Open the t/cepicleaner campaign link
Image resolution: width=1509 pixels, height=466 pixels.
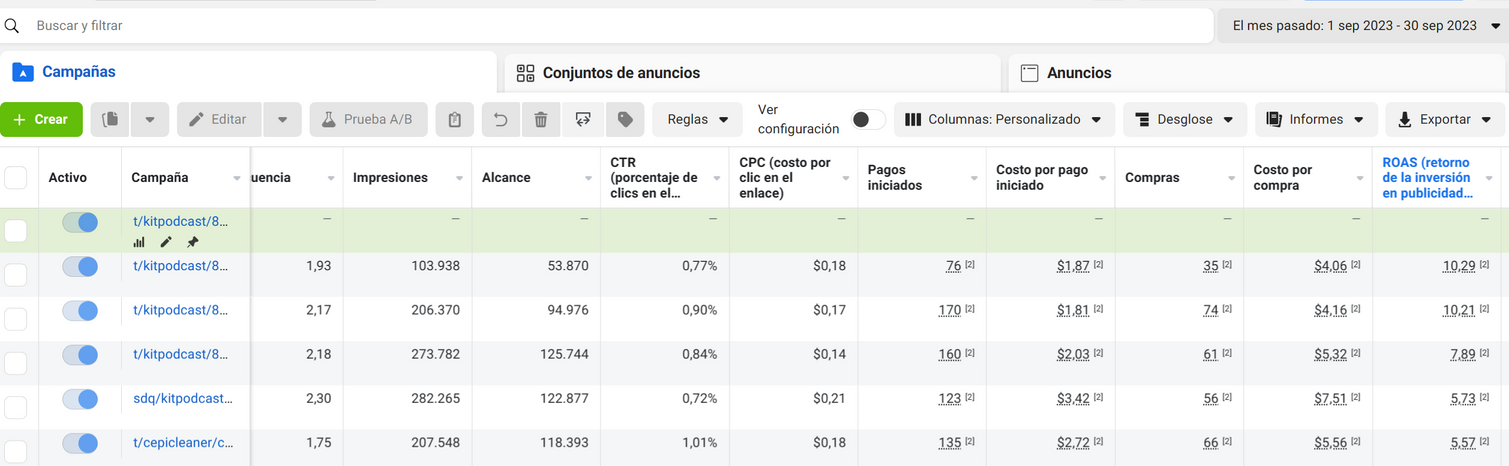click(x=183, y=442)
